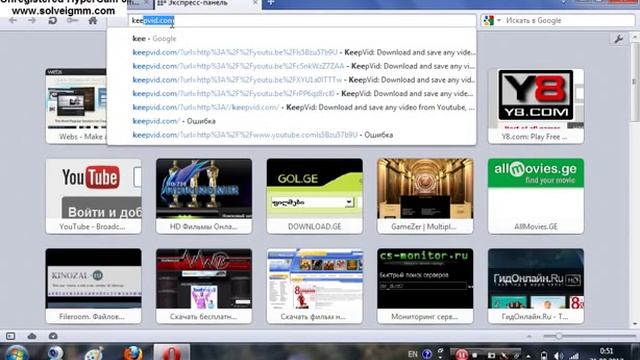Select suggestion ending with Fh58zu5Tb9U KeepVid
The image size is (640, 360).
[291, 52]
